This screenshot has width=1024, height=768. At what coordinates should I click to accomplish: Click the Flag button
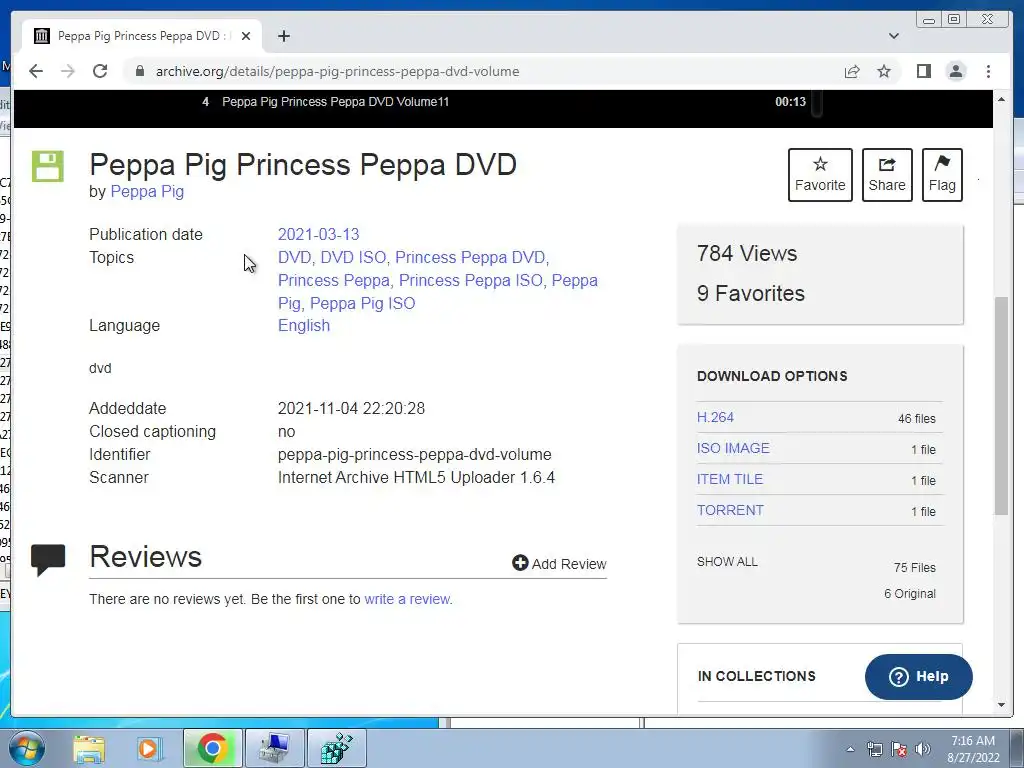pyautogui.click(x=942, y=175)
